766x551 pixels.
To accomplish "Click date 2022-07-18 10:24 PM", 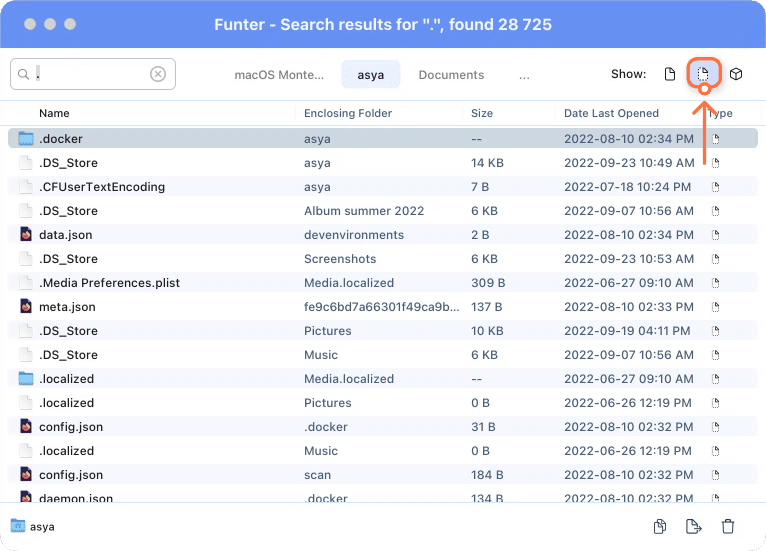I will click(x=627, y=187).
